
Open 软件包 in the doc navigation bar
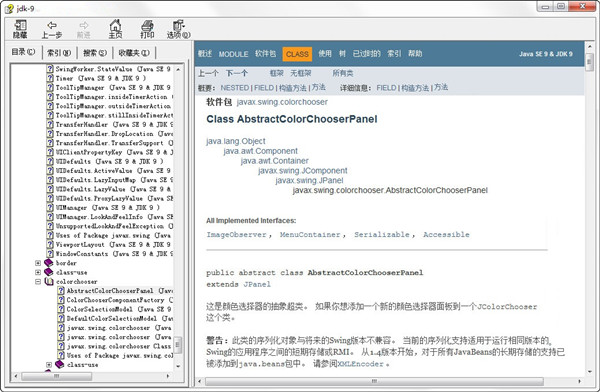(266, 54)
